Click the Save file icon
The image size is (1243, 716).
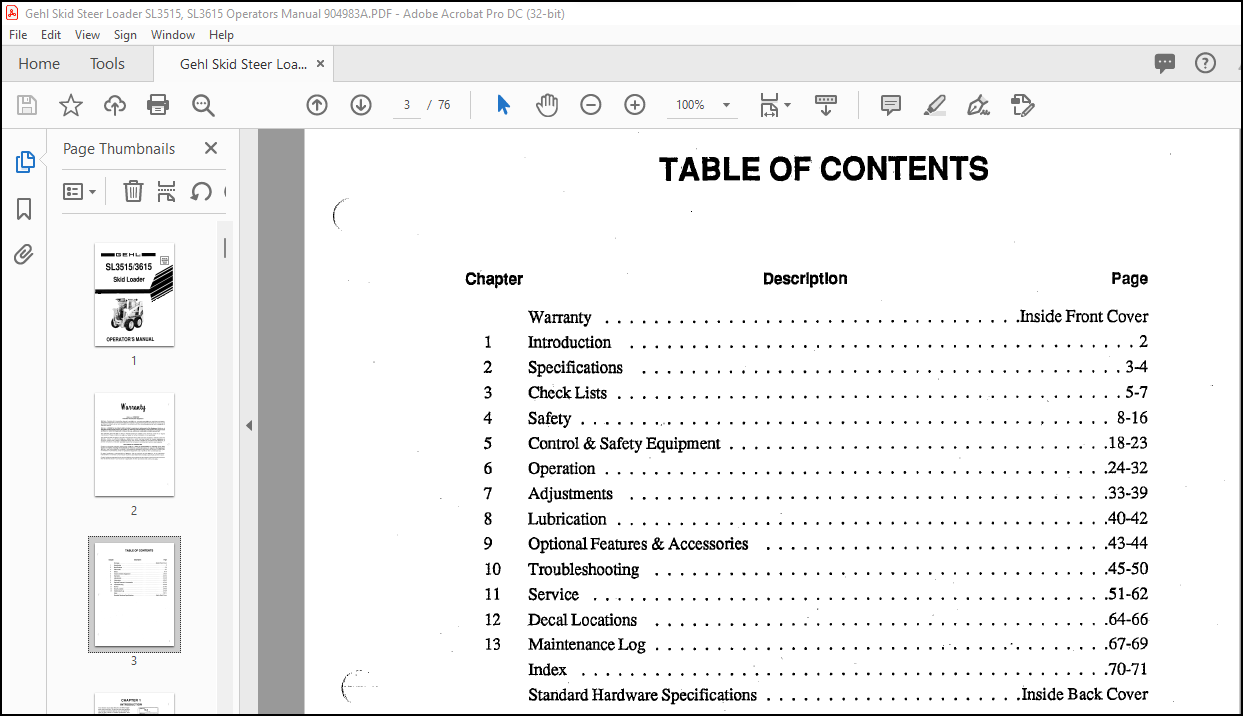point(27,105)
